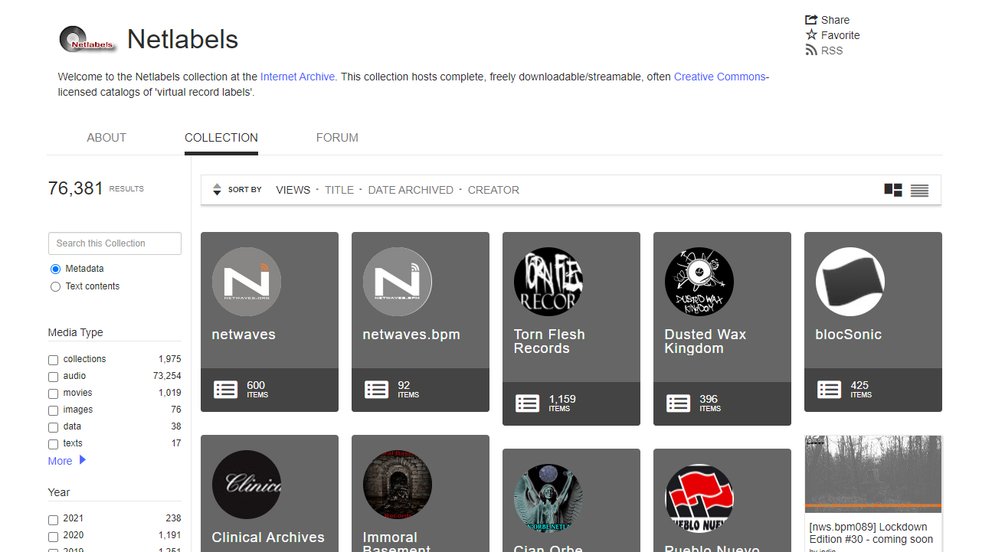The width and height of the screenshot is (992, 552).
Task: Click the Share icon
Action: (x=811, y=20)
